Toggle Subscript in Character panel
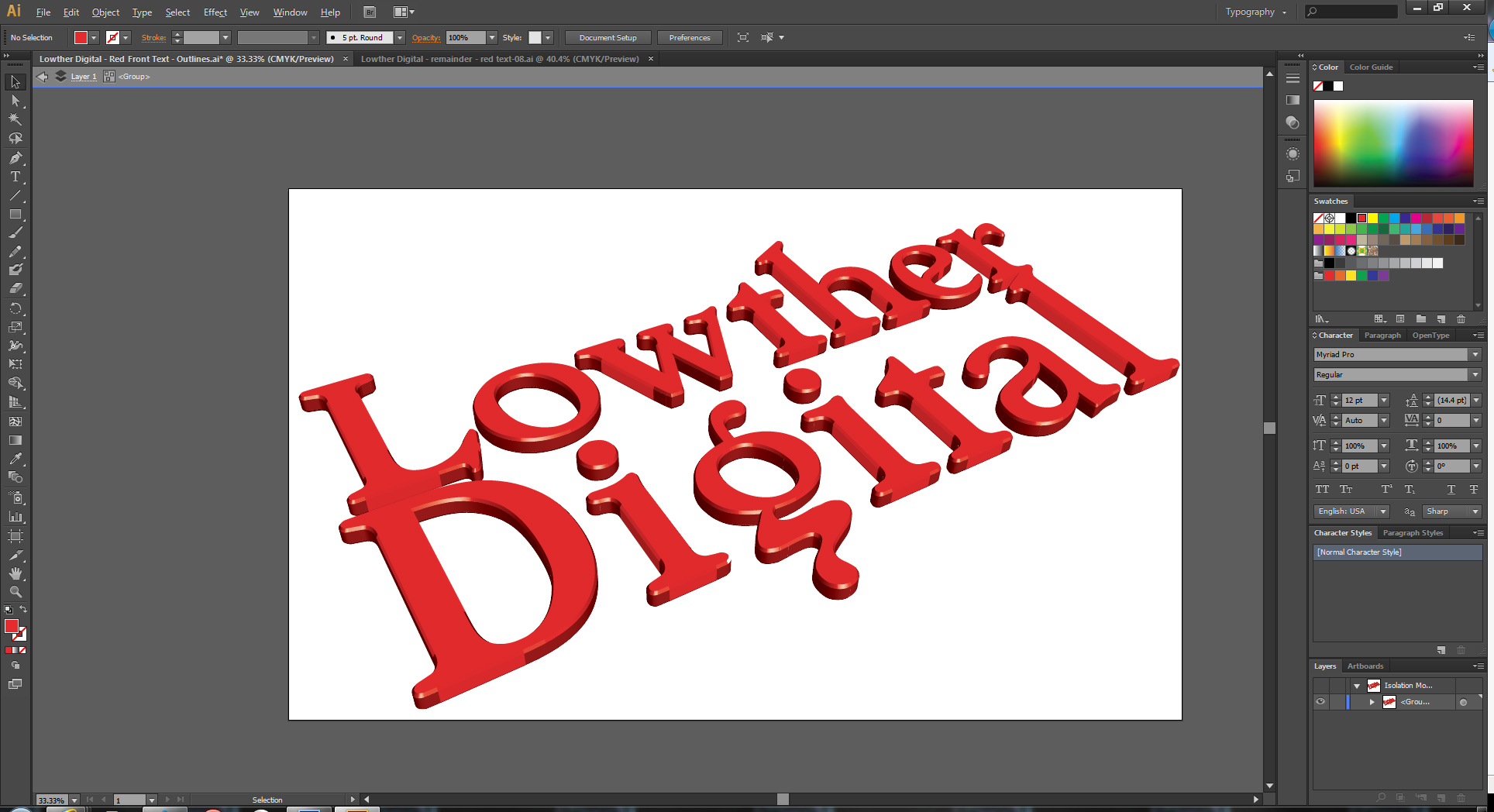 coord(1410,490)
